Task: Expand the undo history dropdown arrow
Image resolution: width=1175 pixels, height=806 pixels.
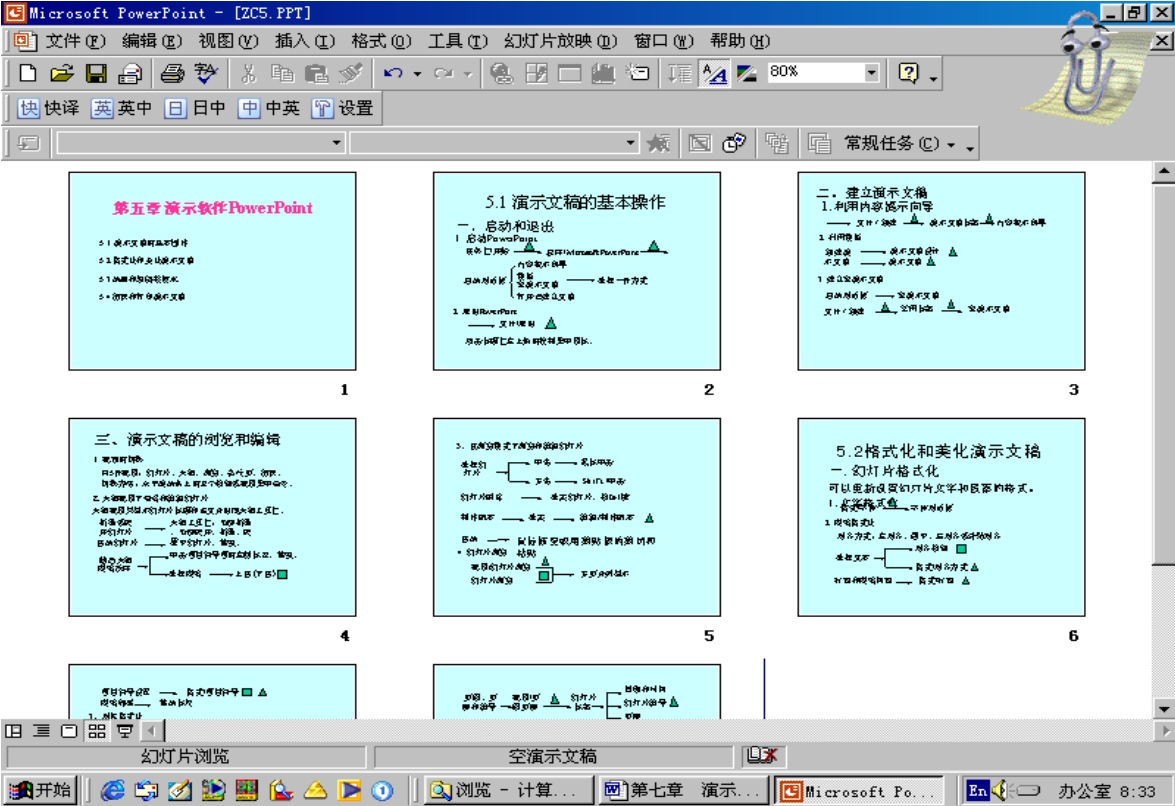Action: point(417,74)
